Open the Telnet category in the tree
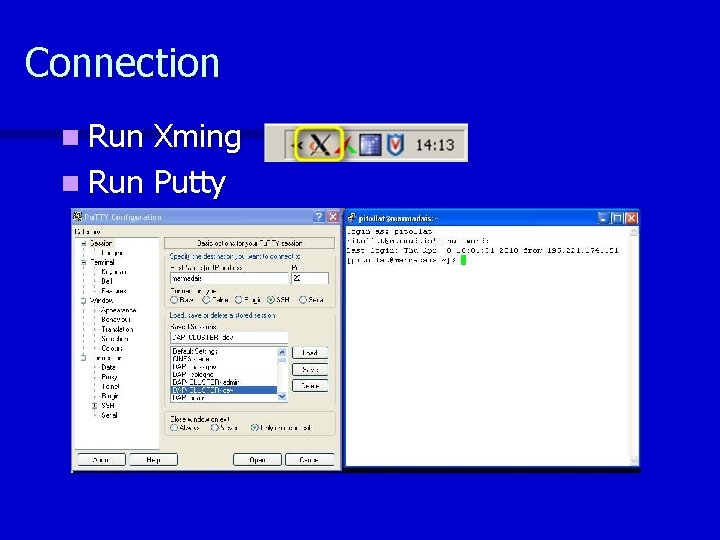 tap(110, 387)
